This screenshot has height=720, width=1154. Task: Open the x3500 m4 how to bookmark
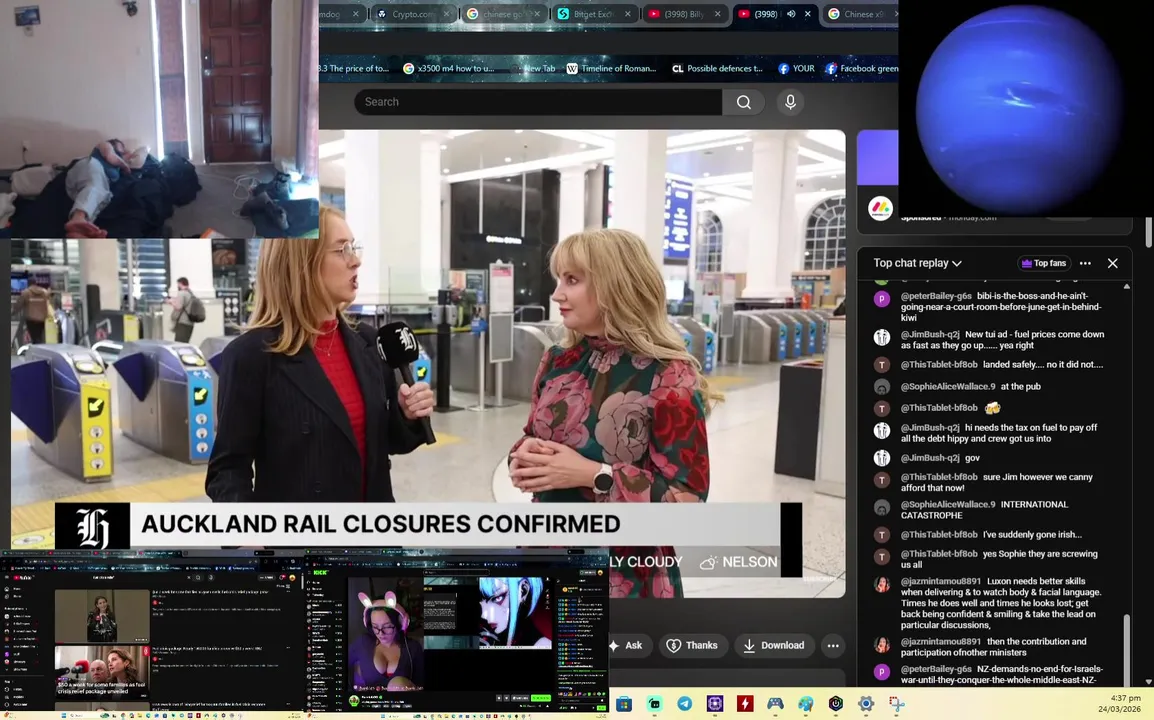coord(449,68)
